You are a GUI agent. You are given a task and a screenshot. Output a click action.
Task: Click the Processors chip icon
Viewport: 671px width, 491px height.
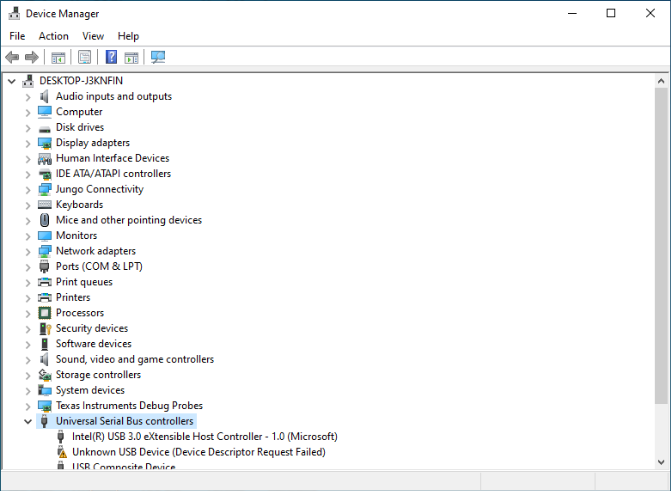(45, 313)
